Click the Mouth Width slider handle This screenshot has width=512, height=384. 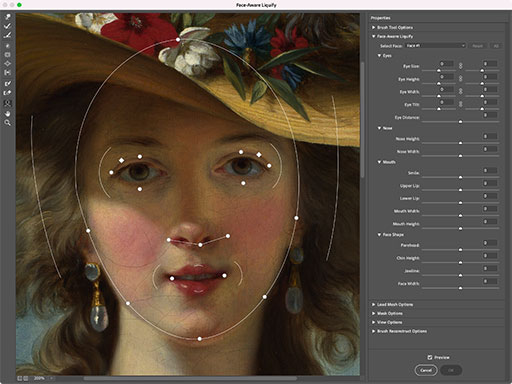tap(460, 215)
